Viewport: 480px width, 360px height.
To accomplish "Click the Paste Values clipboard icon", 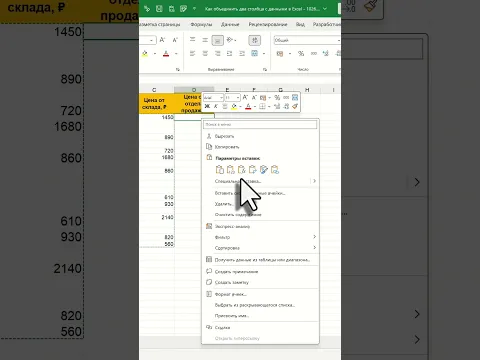I will click(x=231, y=170).
